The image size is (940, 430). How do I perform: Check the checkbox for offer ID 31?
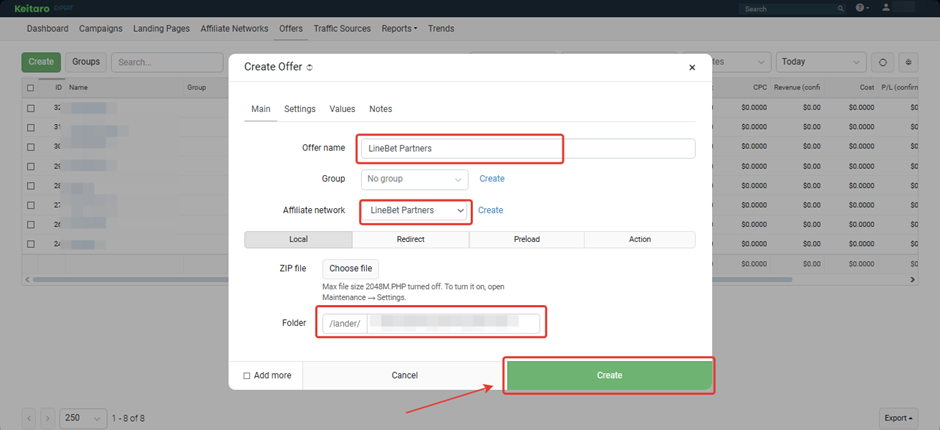tap(31, 127)
